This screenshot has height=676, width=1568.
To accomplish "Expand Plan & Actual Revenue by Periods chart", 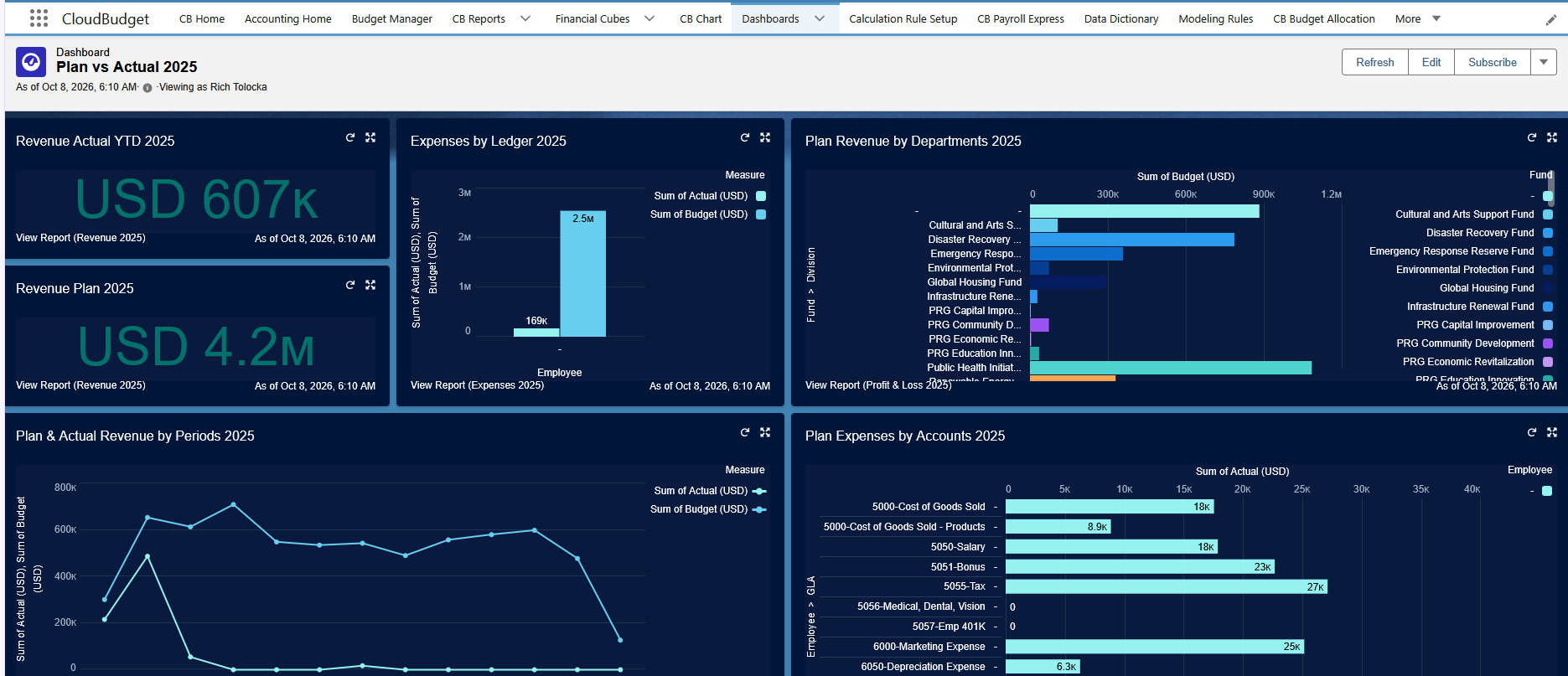I will click(765, 432).
